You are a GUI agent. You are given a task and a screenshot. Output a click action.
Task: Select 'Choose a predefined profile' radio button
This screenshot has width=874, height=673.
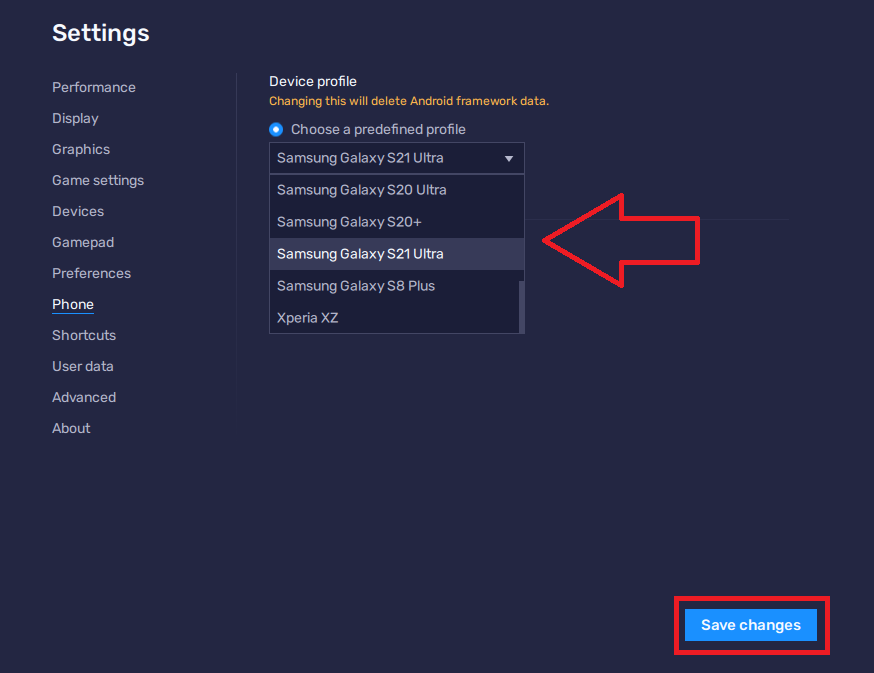(276, 129)
